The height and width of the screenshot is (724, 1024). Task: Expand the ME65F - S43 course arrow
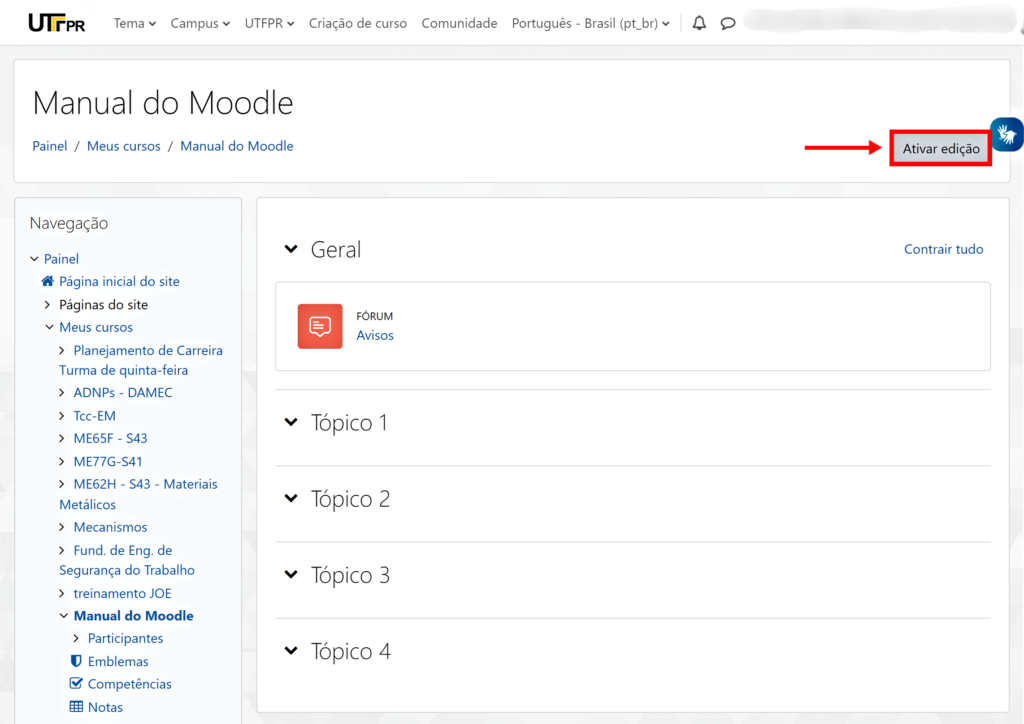pos(62,438)
